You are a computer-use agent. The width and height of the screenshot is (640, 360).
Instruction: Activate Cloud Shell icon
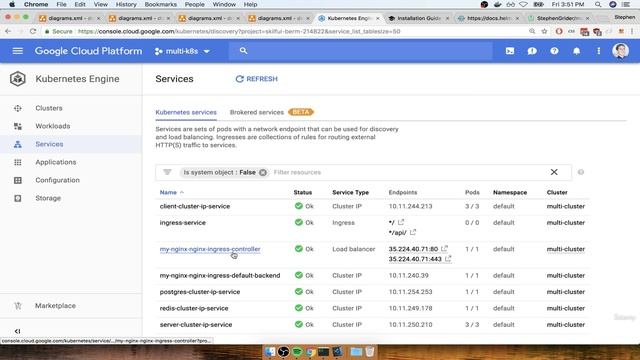(510, 51)
